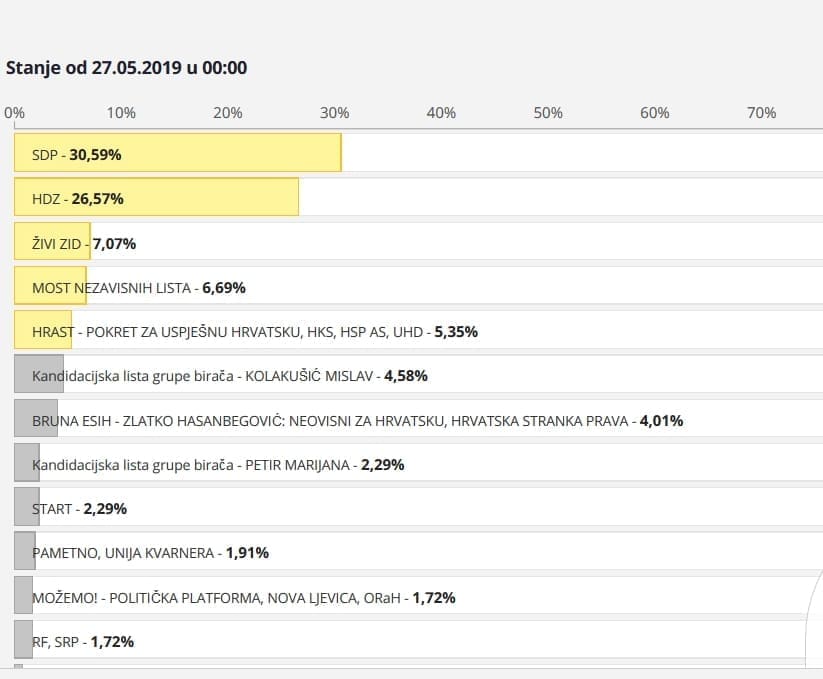Click the 10% axis tick label
This screenshot has width=823, height=679.
point(121,113)
